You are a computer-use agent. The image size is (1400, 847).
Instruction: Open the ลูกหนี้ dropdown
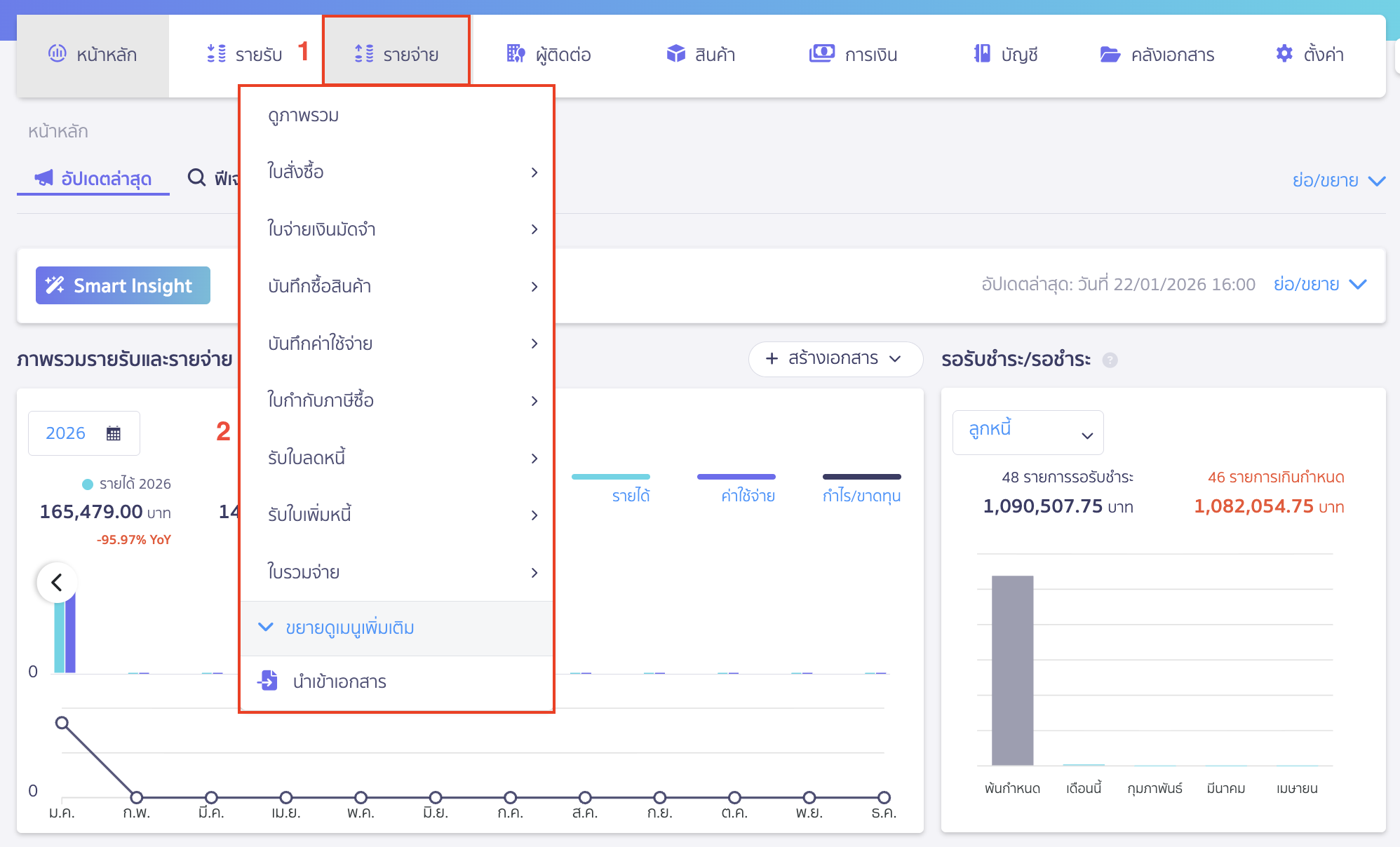(1028, 433)
